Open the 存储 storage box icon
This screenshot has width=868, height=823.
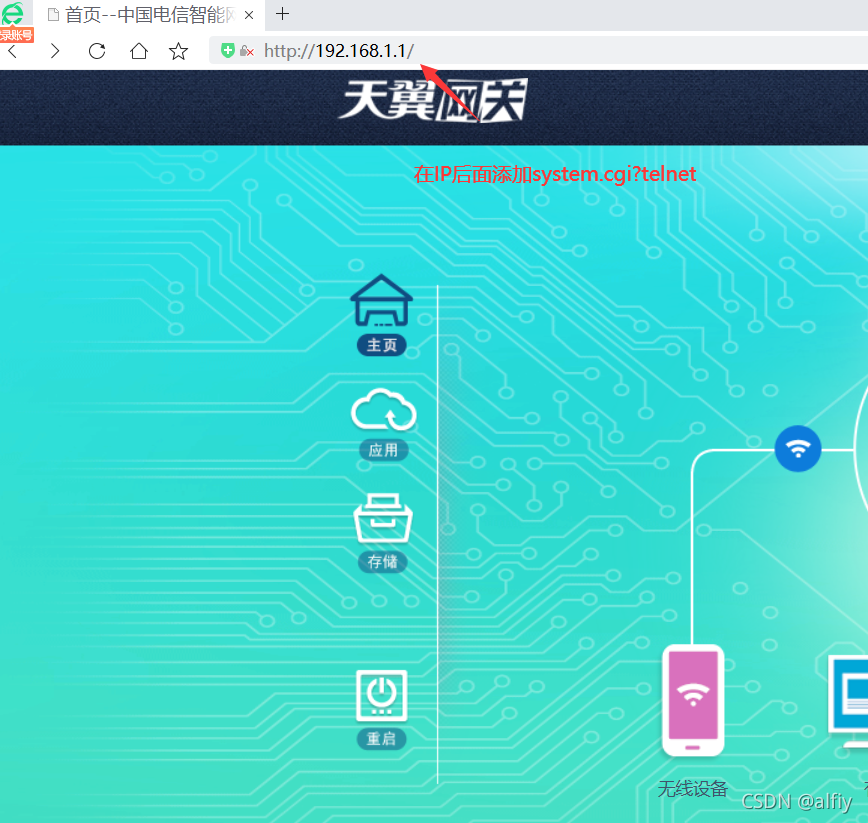pos(383,518)
